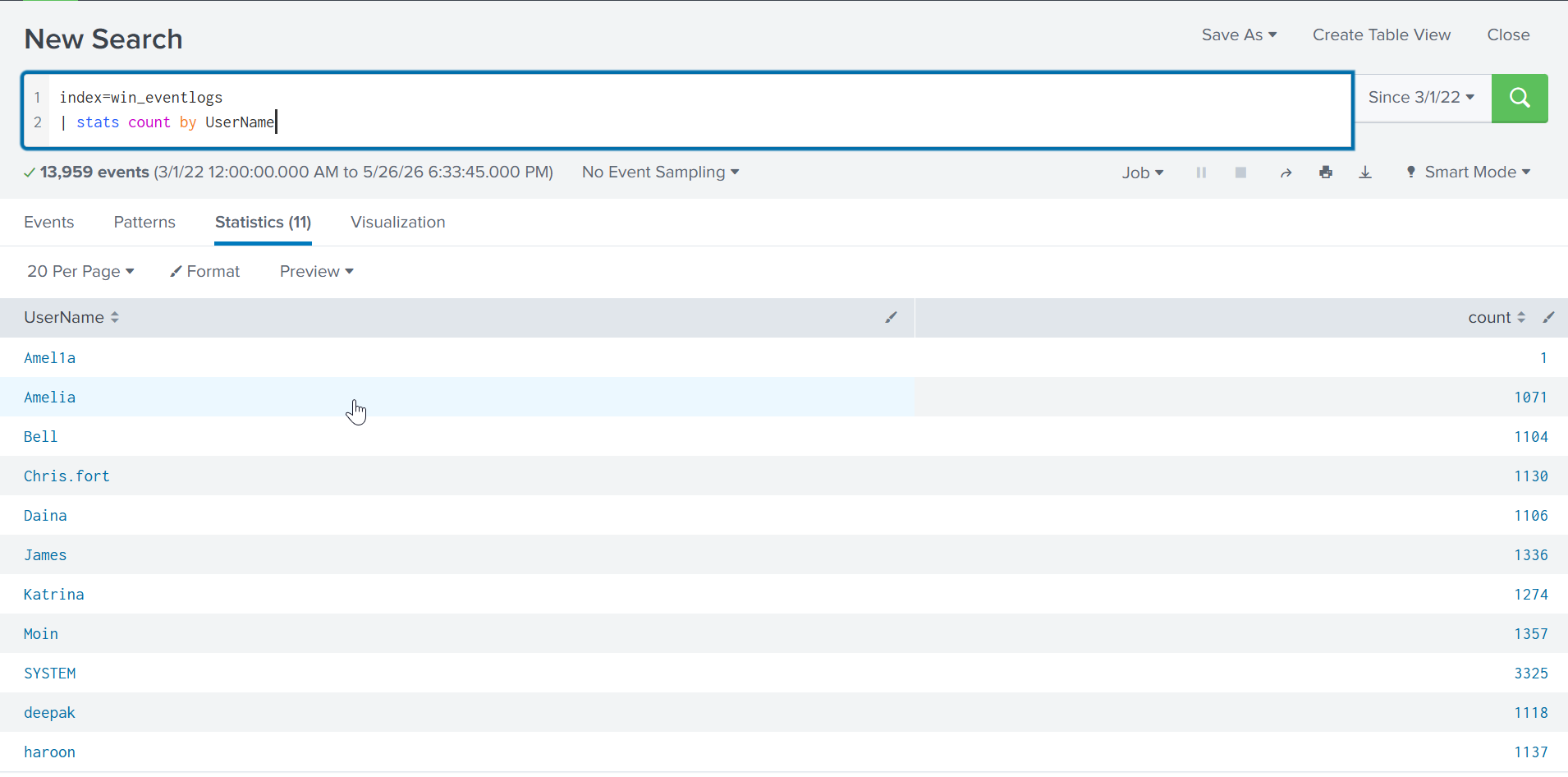
Task: Pause the search job
Action: 1201,172
